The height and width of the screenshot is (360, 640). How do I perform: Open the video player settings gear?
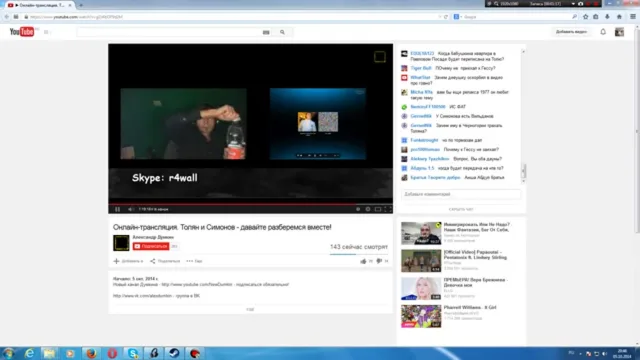pos(368,209)
